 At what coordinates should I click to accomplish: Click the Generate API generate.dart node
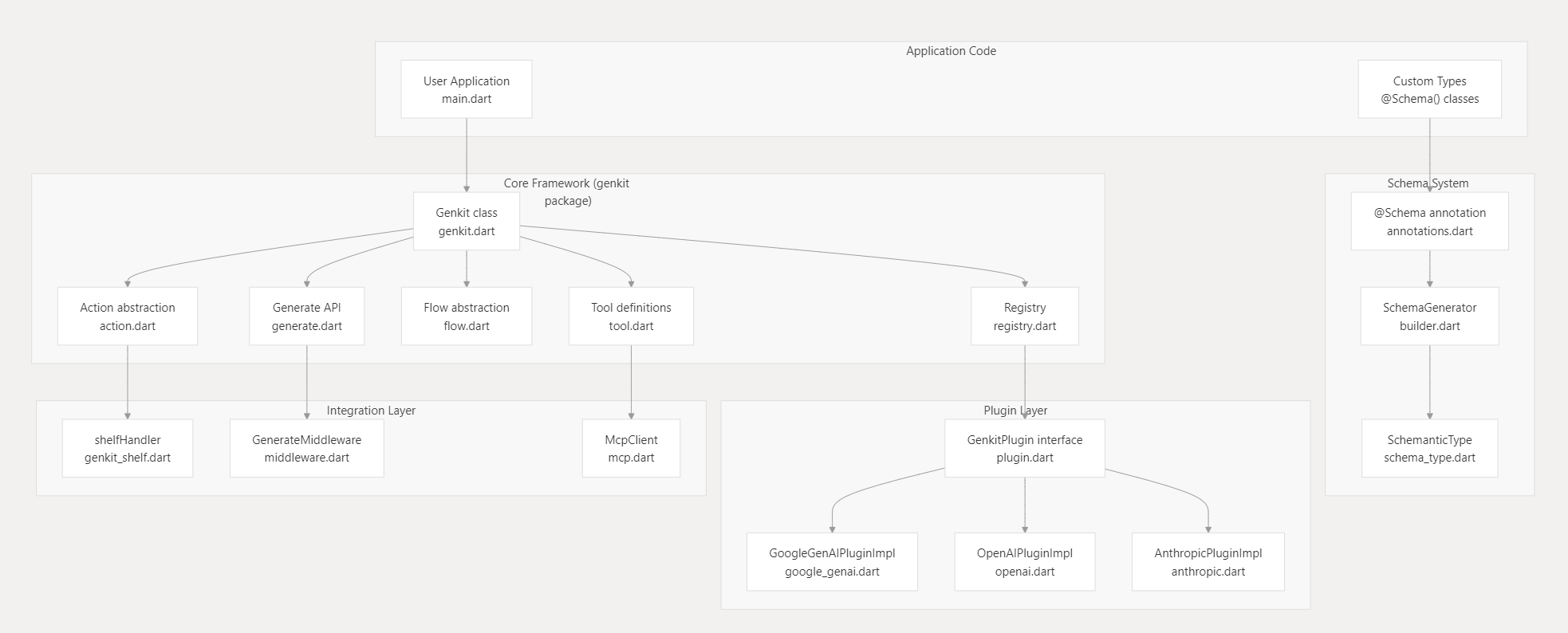[306, 316]
